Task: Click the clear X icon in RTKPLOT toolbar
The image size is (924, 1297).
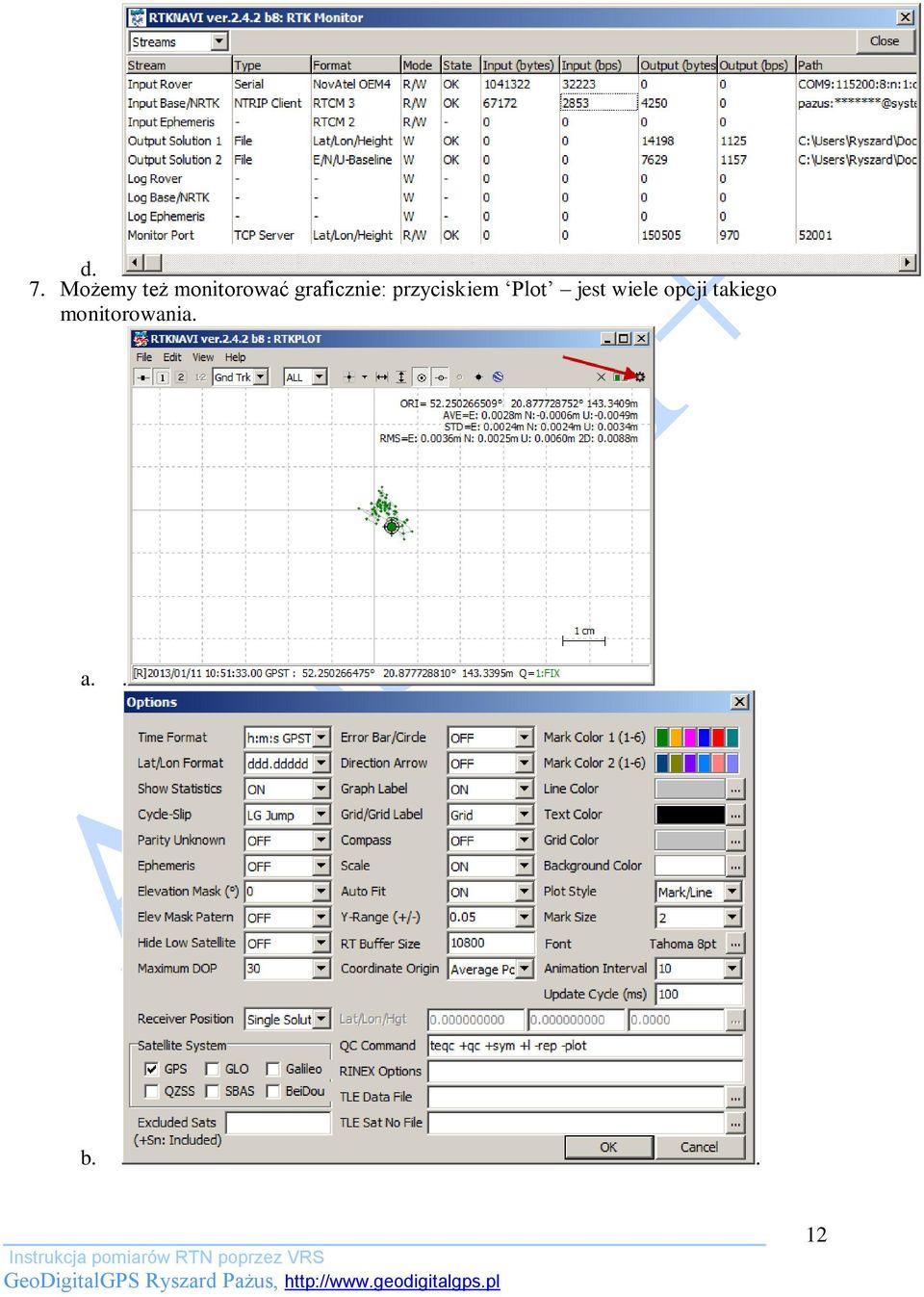Action: [602, 376]
